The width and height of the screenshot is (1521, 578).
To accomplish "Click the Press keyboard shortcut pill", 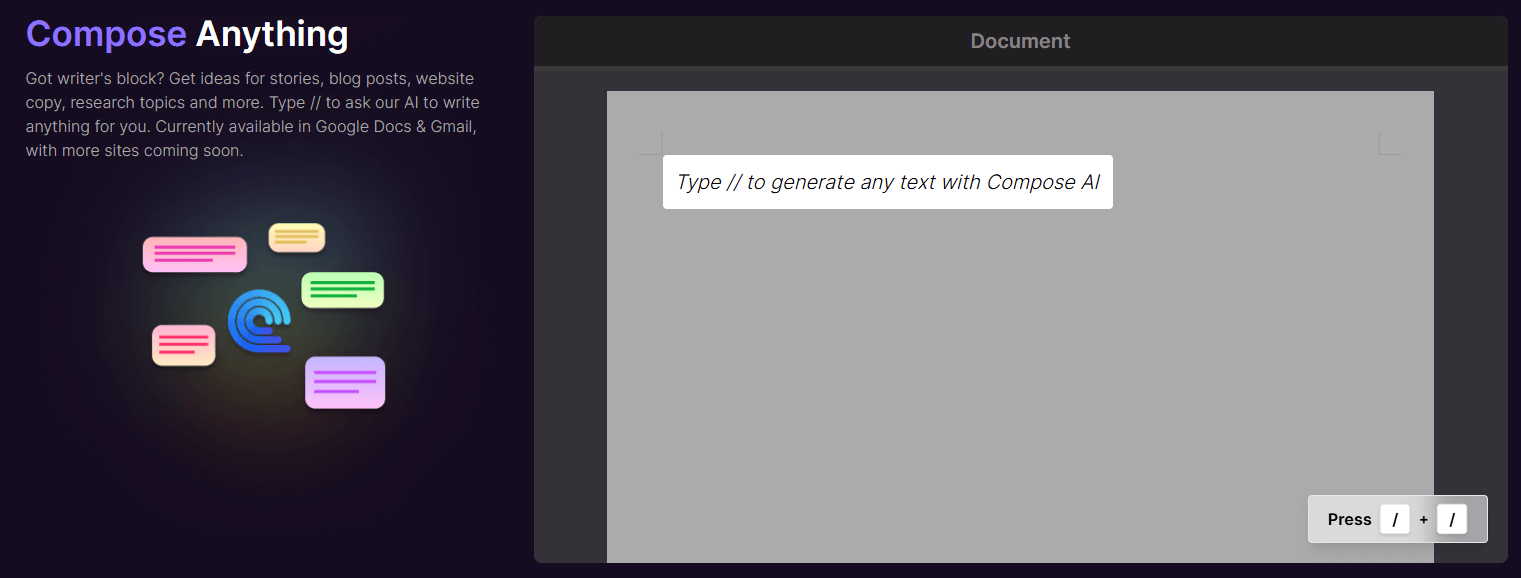I will (x=1348, y=519).
